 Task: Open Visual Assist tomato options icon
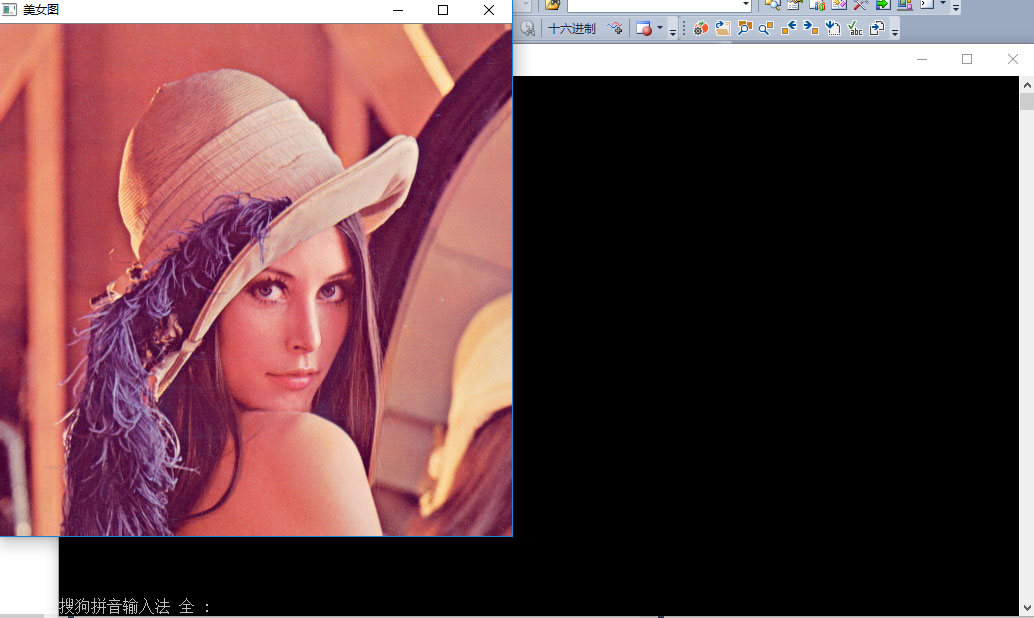point(701,28)
